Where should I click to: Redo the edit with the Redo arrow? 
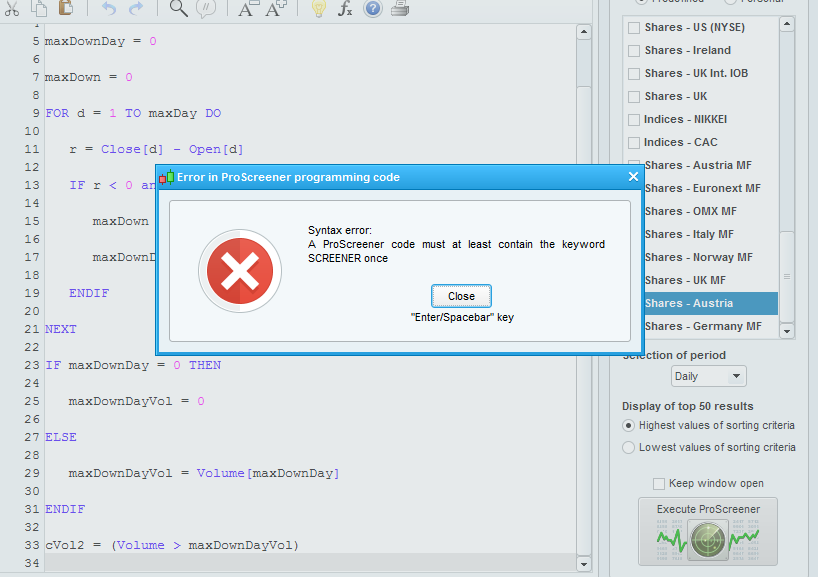click(136, 8)
